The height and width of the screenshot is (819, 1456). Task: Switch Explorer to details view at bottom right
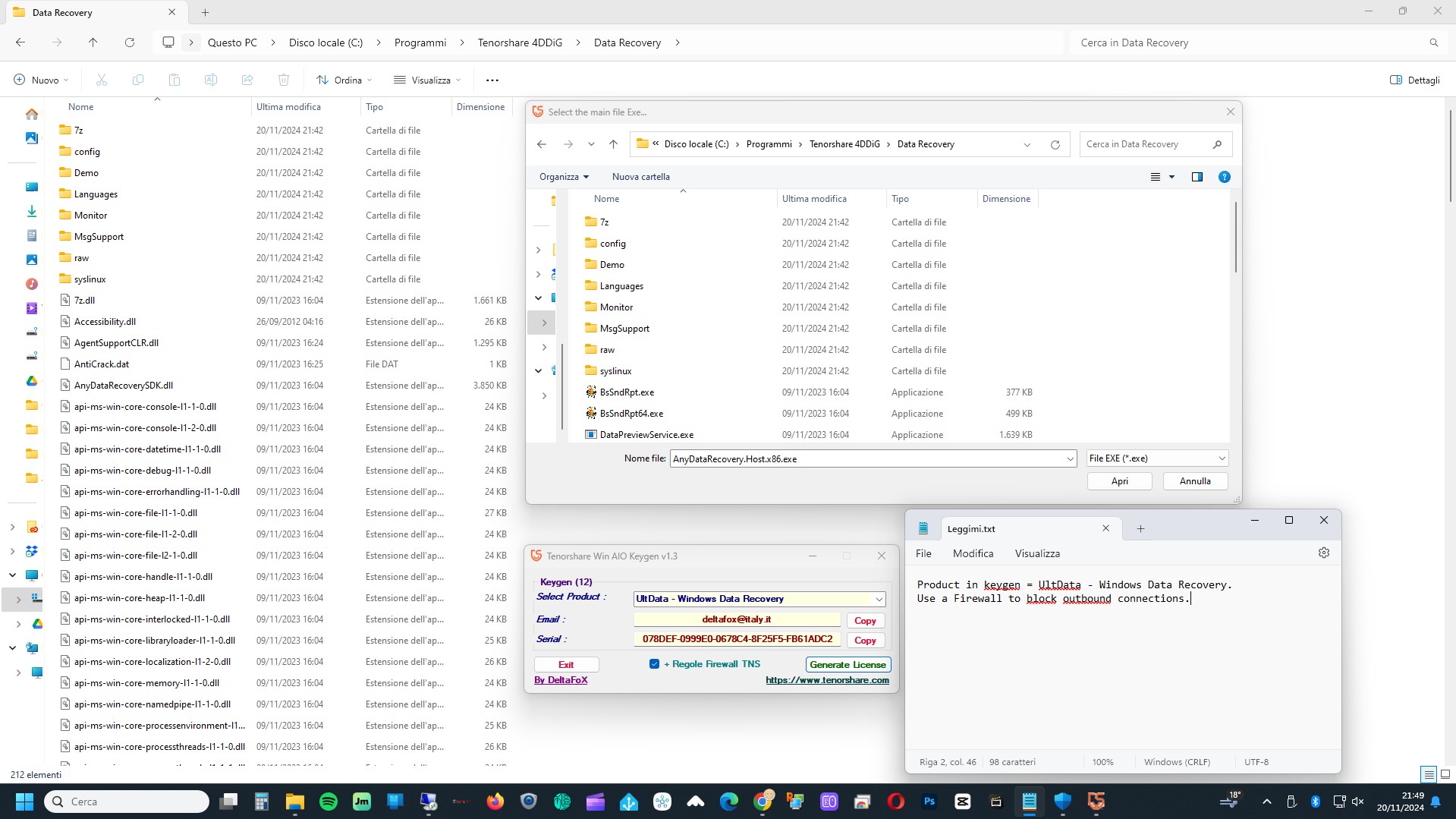[1429, 774]
